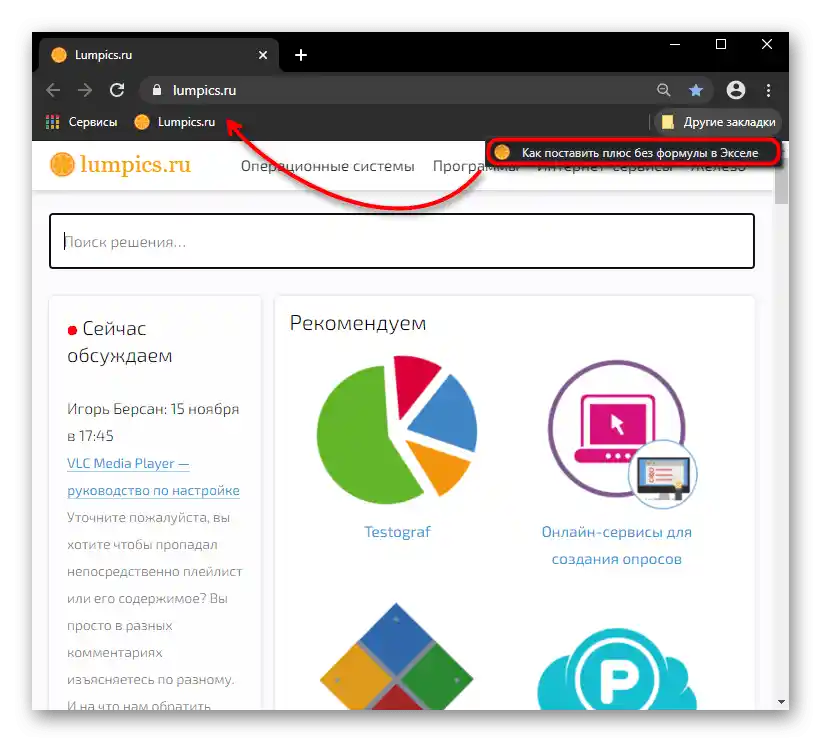Open the Операционные системы menu item
This screenshot has height=742, width=821.
327,166
